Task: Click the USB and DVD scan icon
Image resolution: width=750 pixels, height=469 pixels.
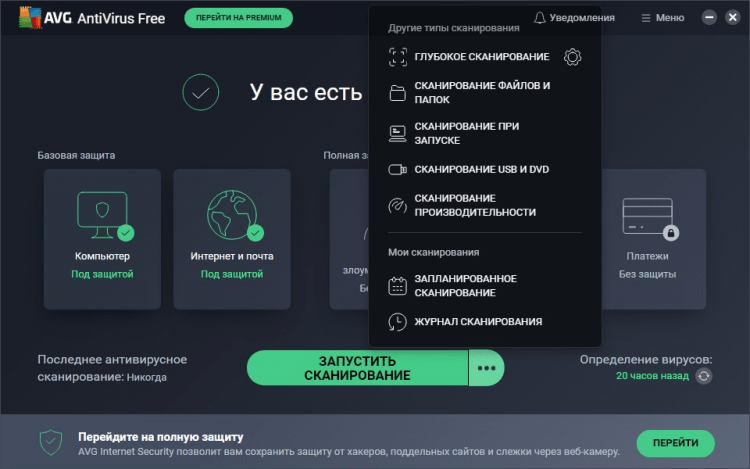Action: [x=397, y=170]
